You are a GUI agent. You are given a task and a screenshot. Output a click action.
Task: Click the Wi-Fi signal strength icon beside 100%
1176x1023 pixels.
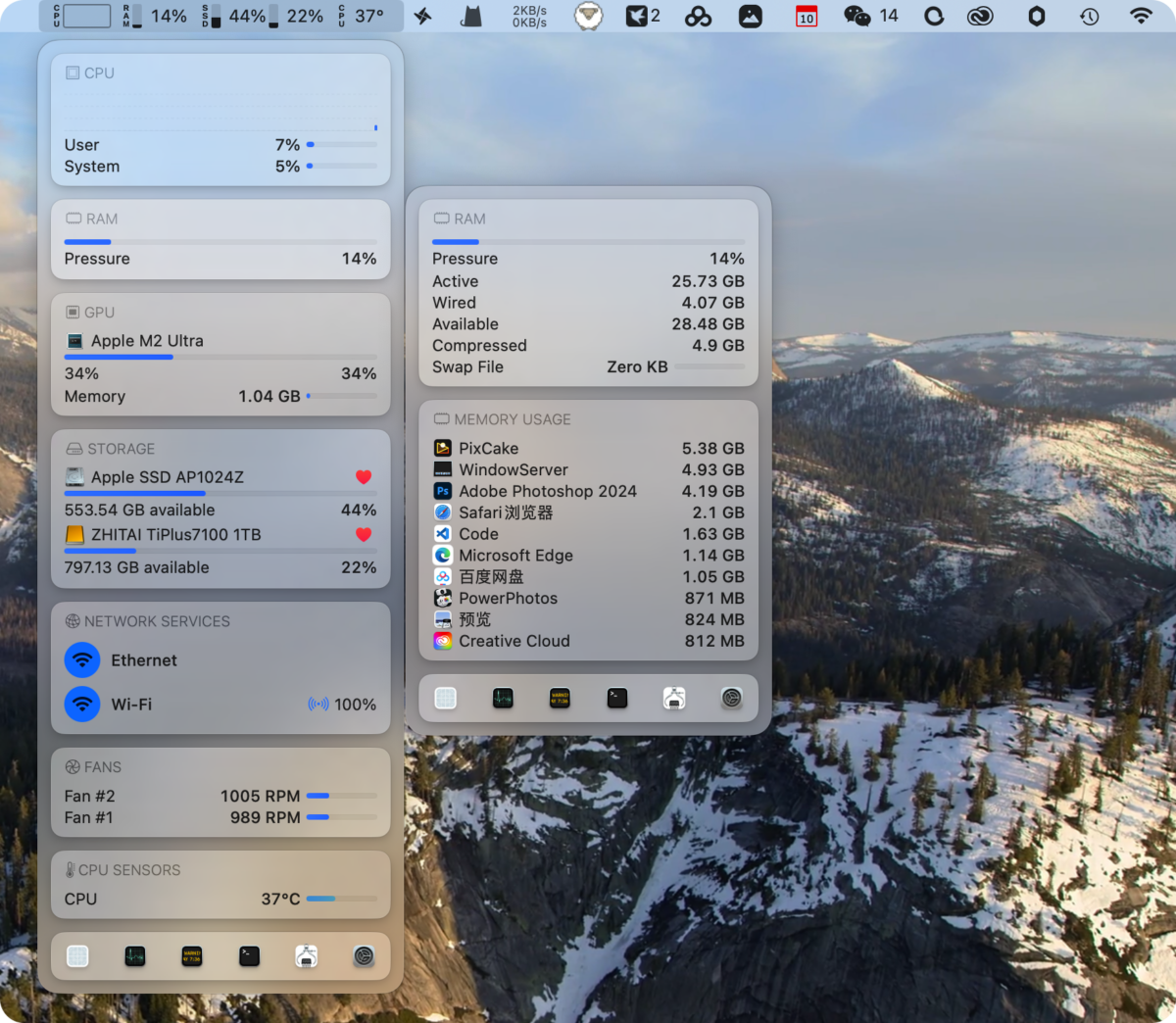(x=318, y=705)
